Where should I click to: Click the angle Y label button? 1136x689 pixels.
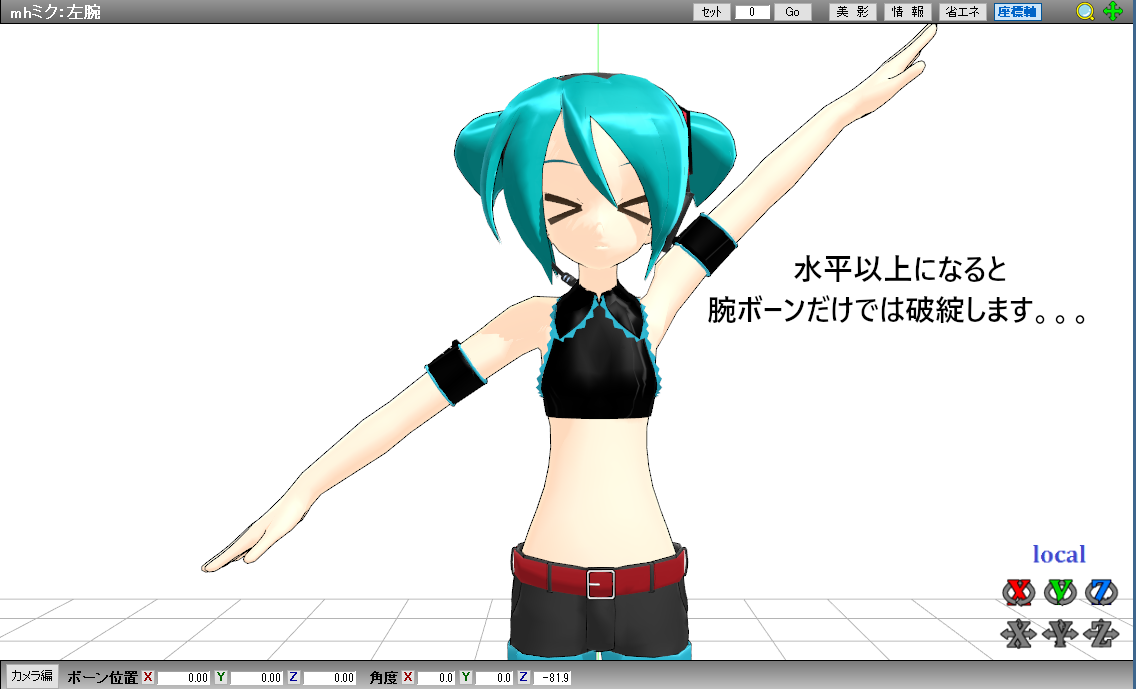pyautogui.click(x=466, y=677)
